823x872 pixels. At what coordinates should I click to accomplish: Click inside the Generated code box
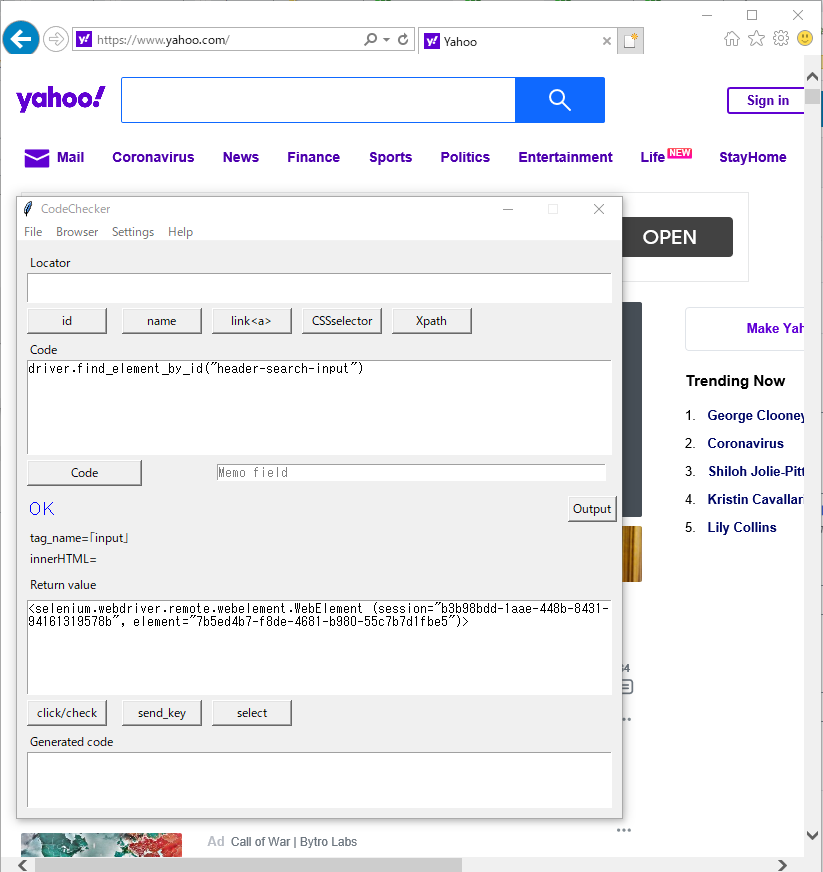(x=319, y=780)
